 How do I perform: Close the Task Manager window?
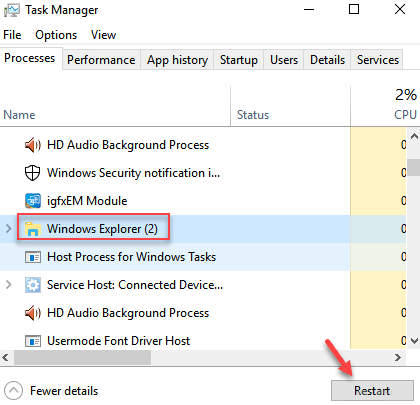pos(400,9)
